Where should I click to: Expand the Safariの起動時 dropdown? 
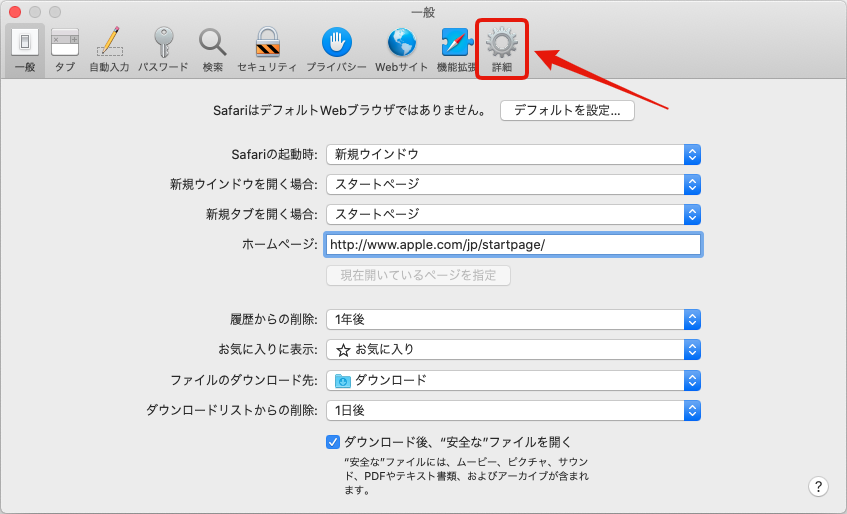[x=513, y=154]
